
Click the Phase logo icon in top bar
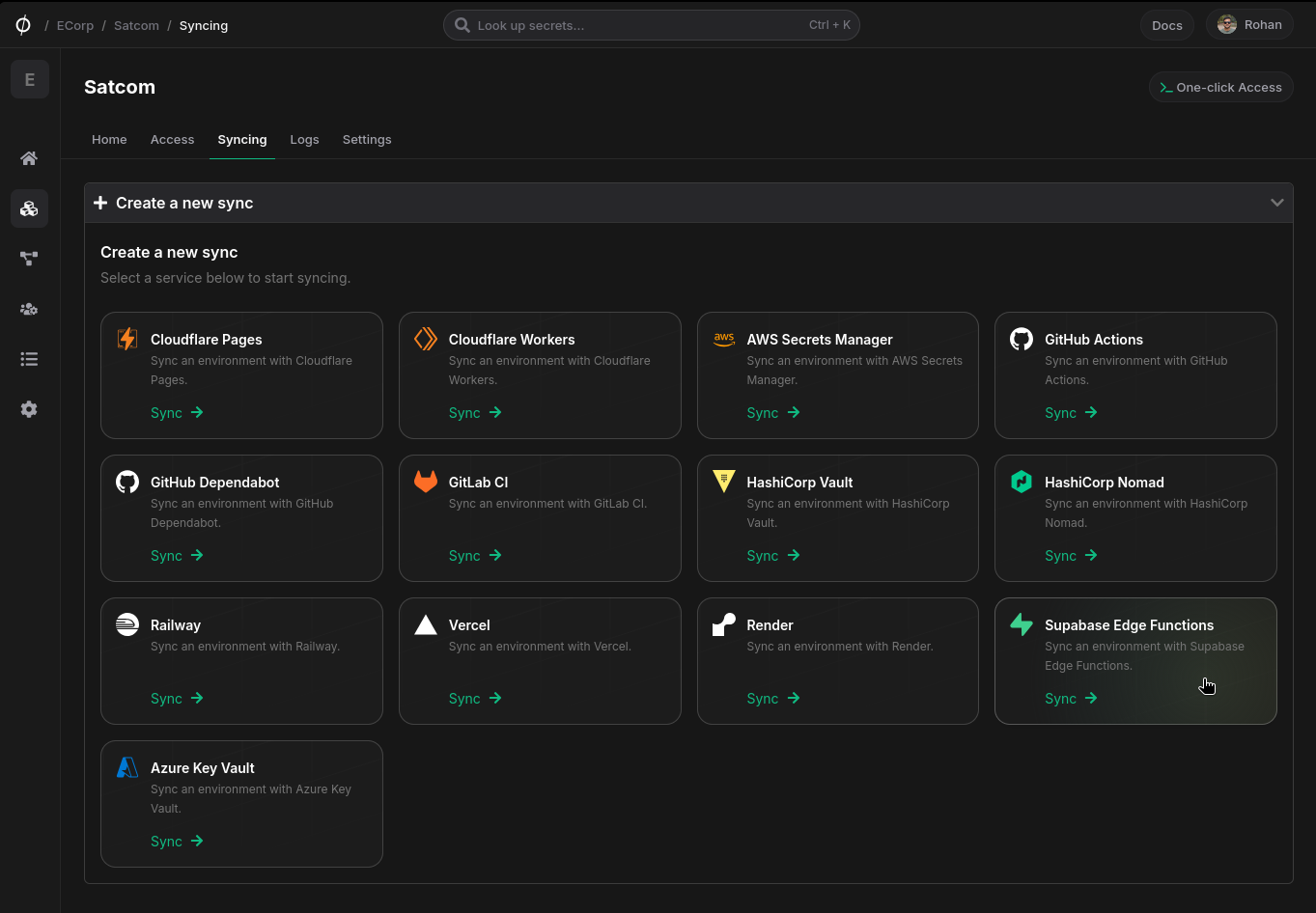tap(23, 25)
